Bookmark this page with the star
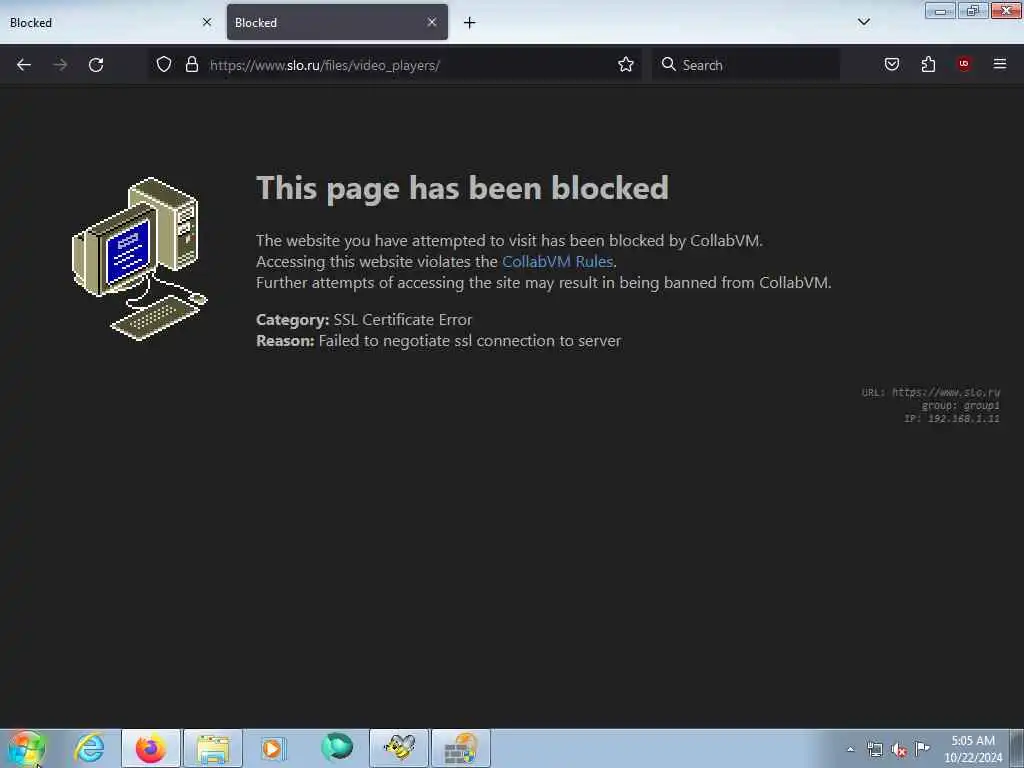This screenshot has width=1024, height=768. (626, 65)
